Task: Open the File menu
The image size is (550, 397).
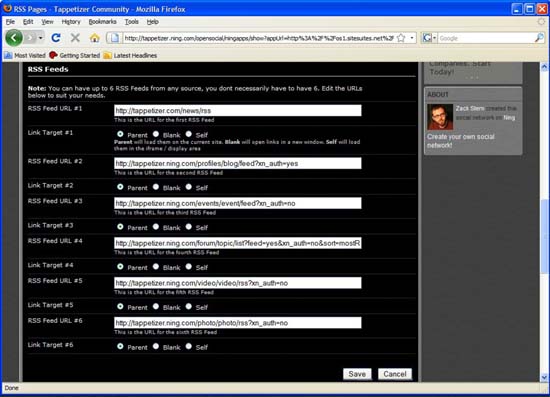Action: [x=10, y=22]
